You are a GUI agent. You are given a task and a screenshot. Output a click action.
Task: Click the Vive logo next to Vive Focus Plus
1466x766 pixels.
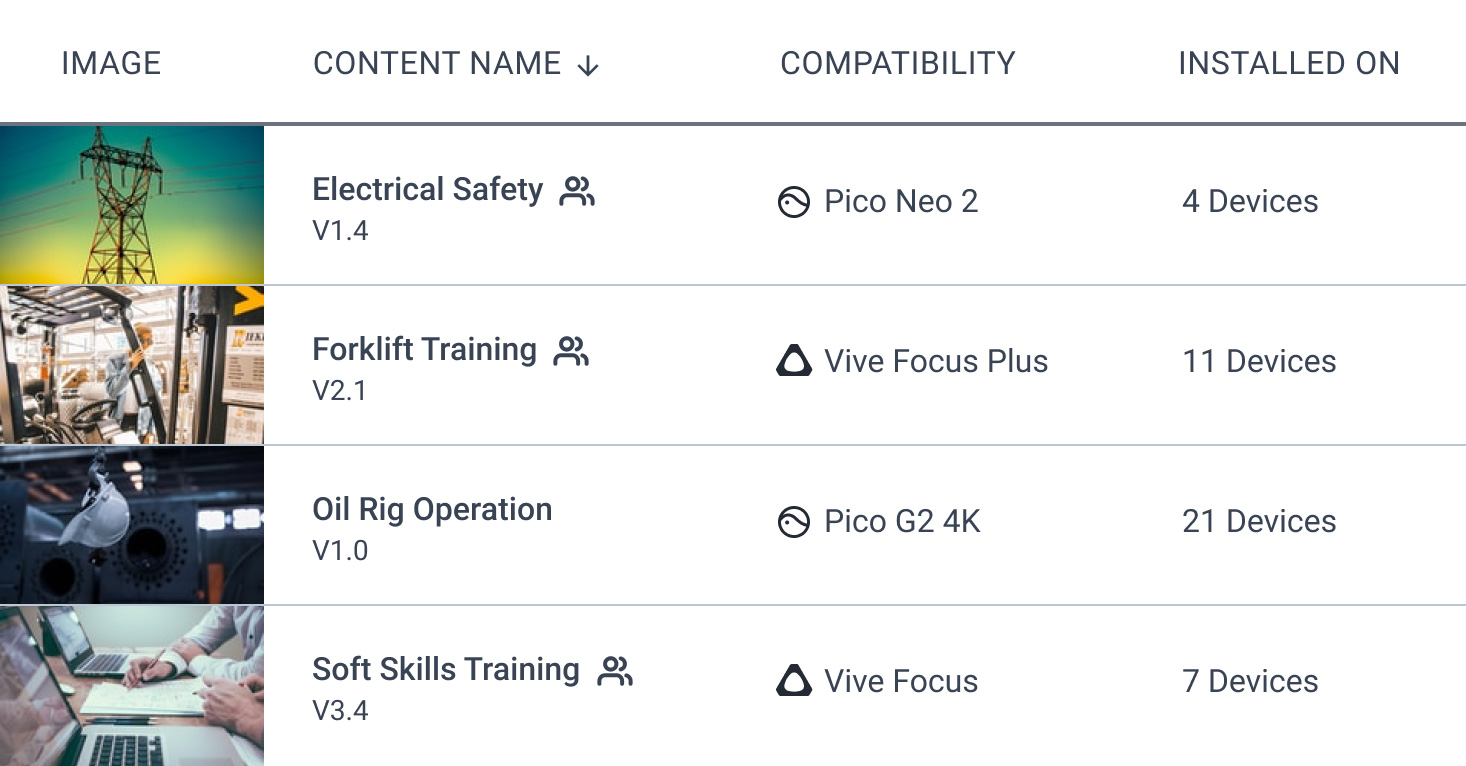click(x=794, y=361)
